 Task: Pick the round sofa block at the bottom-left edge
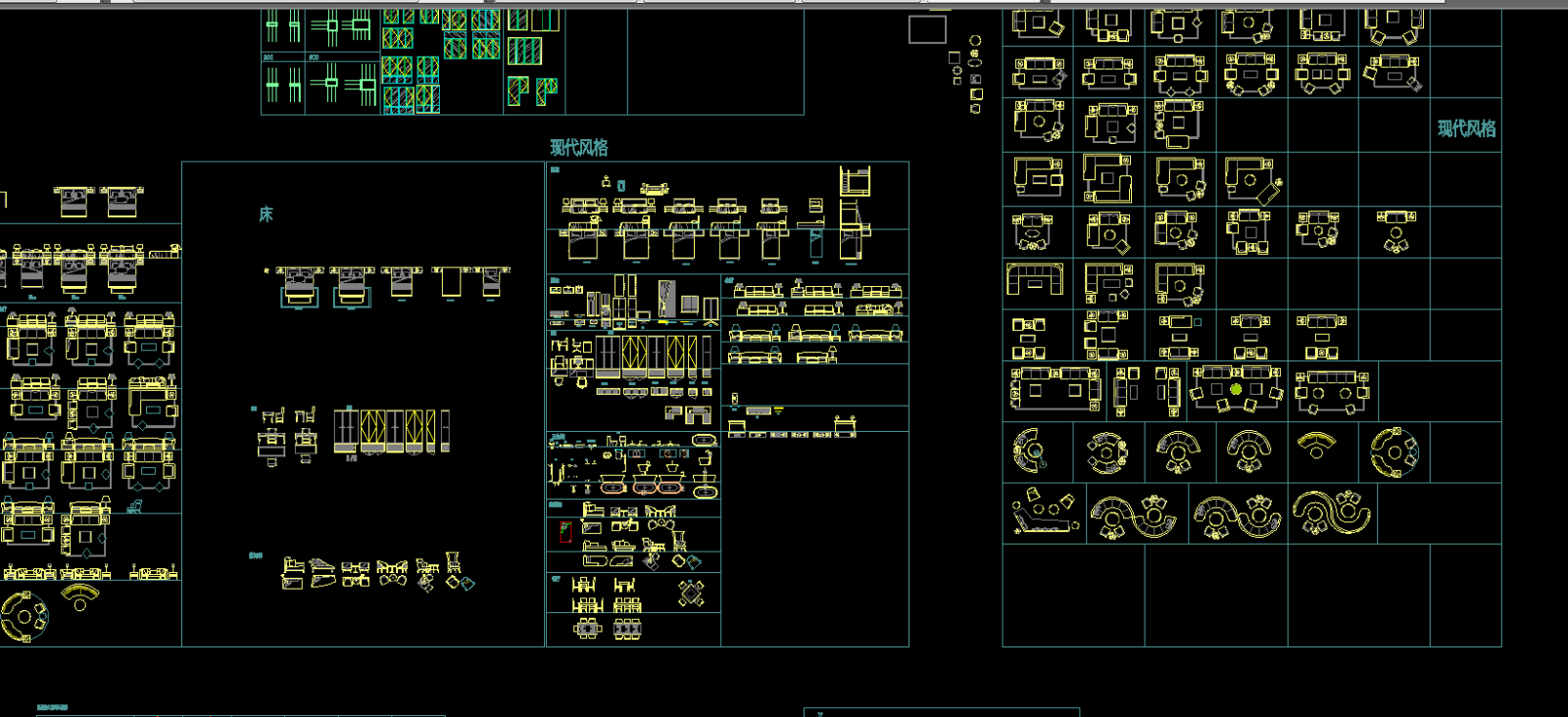(24, 617)
